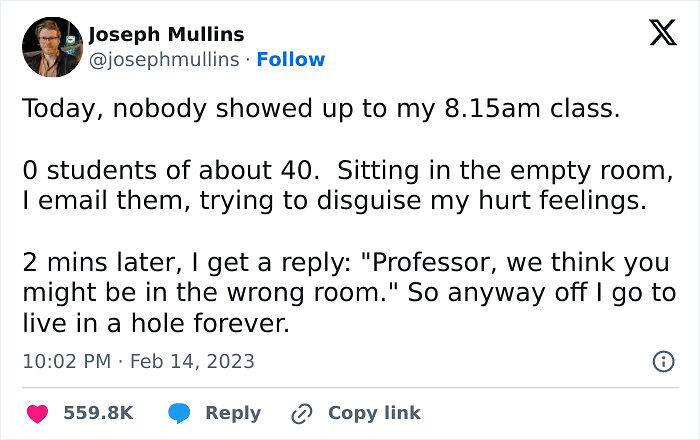Viewport: 700px width, 440px height.
Task: Click the X logo in the corner
Action: (656, 34)
